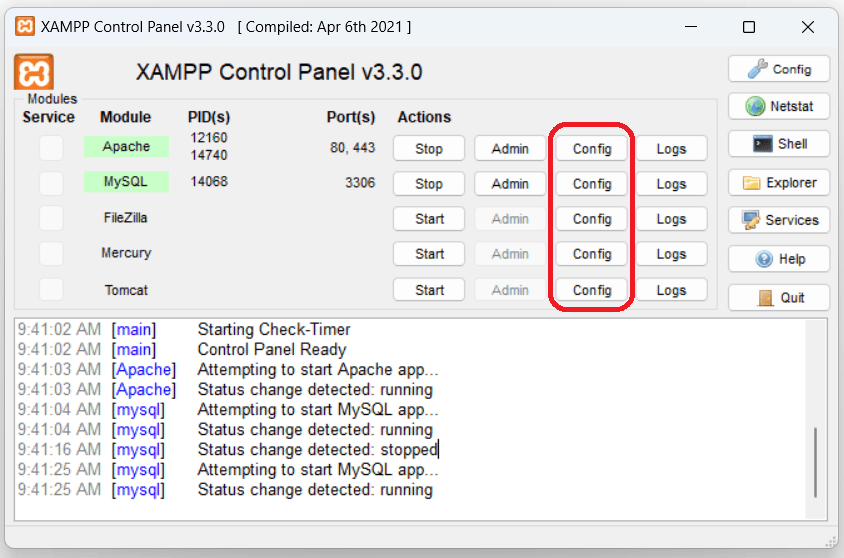View Tomcat Logs
The height and width of the screenshot is (558, 844).
click(671, 290)
